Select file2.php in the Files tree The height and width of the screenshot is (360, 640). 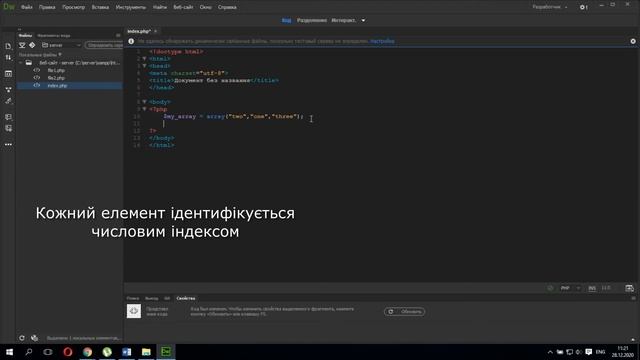point(56,78)
